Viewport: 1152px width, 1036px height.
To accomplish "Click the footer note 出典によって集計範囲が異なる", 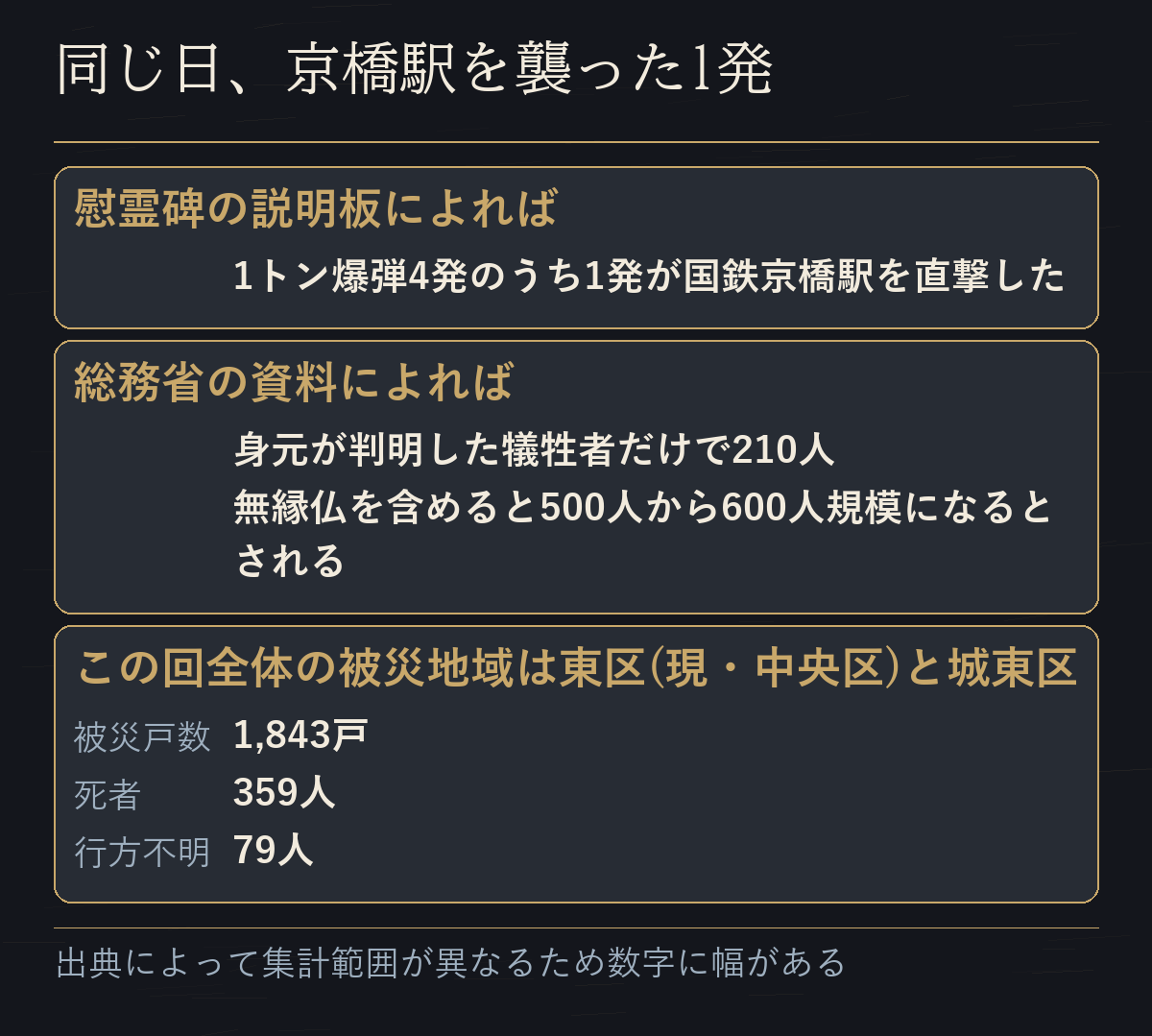I will pos(451,962).
